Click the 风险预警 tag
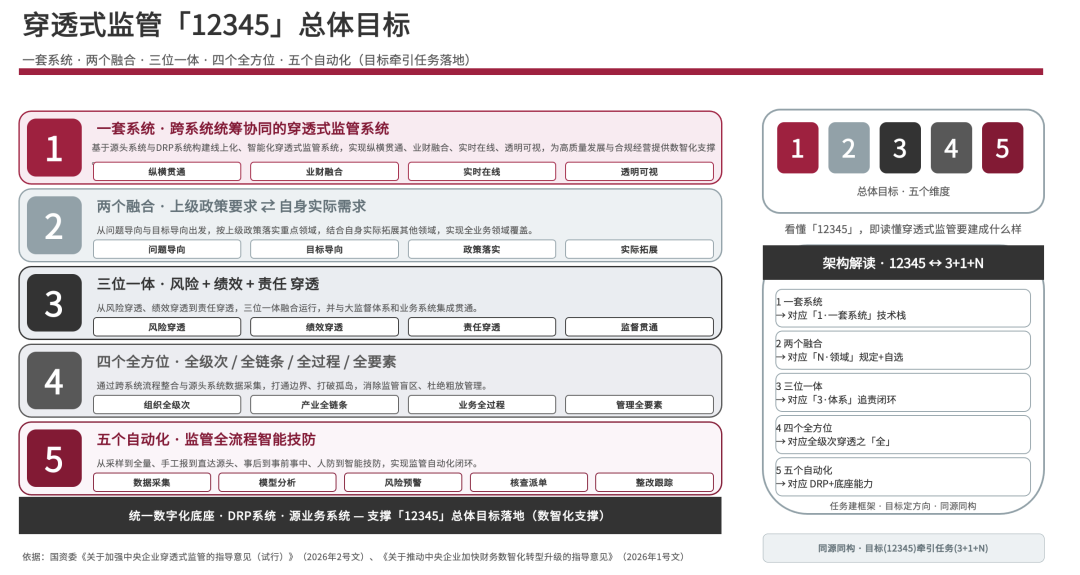Screen dimensions: 1080x575 pos(403,483)
